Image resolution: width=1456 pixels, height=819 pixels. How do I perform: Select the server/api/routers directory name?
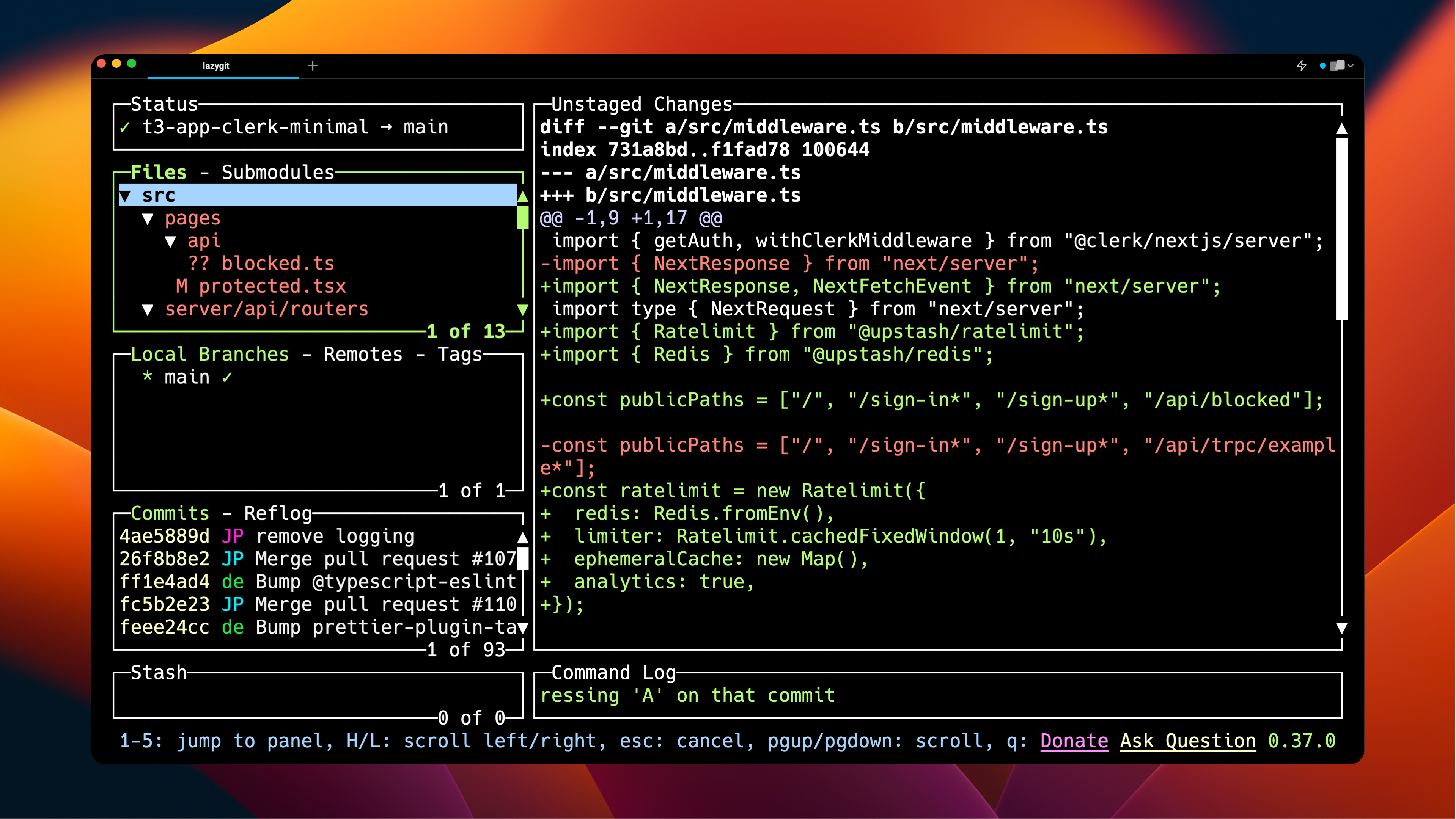click(267, 309)
